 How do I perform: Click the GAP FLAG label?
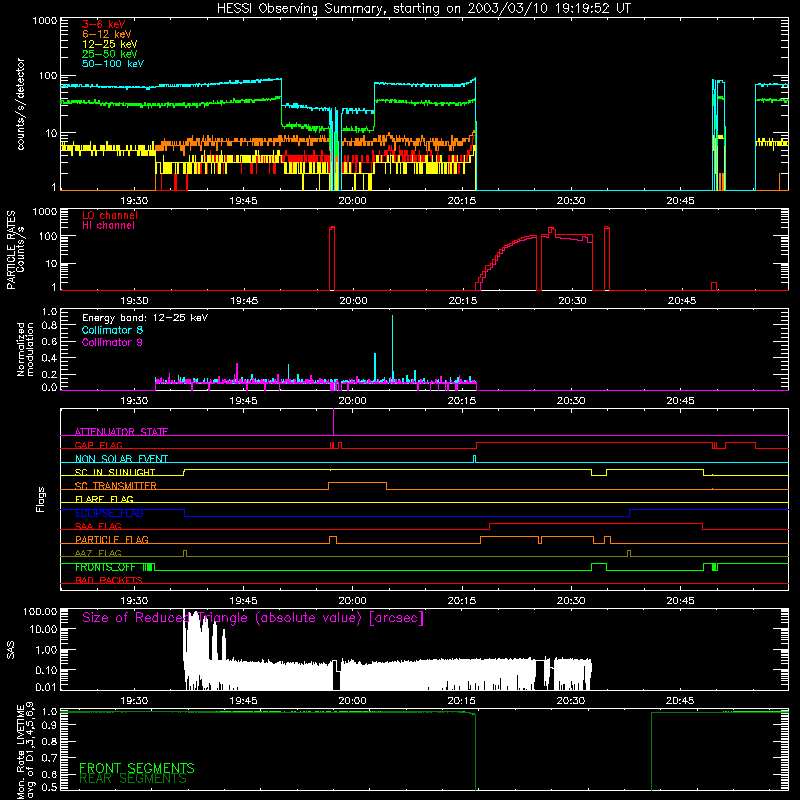point(98,445)
